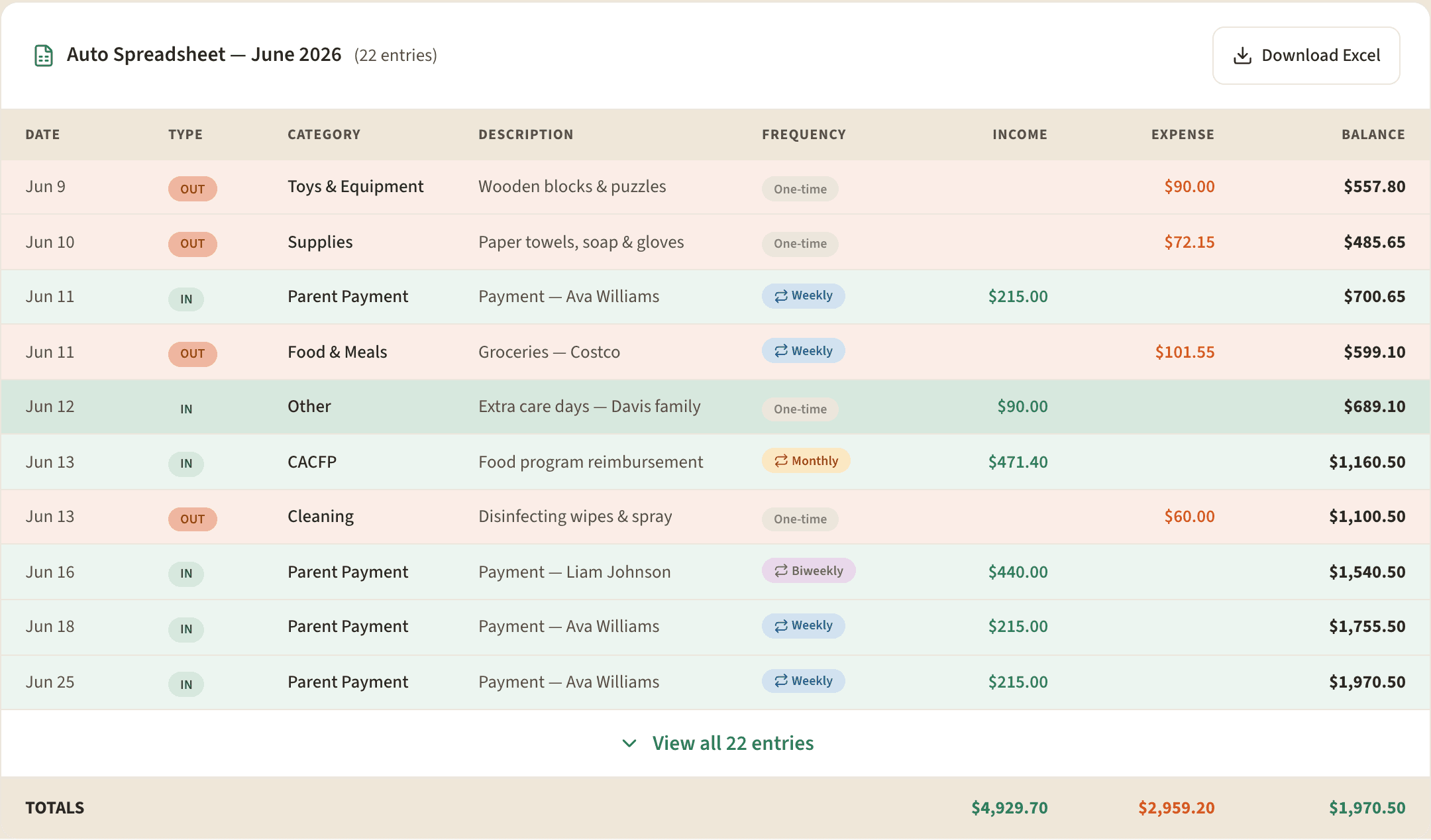Click the Jun 9 date cell

[x=45, y=187]
